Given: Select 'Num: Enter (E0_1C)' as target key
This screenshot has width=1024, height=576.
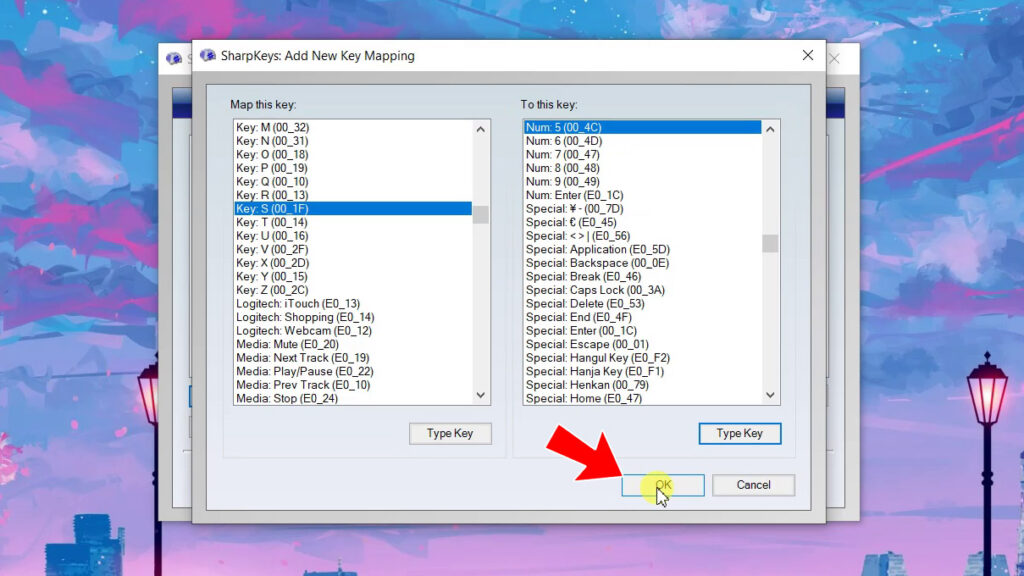Looking at the screenshot, I should 643,195.
